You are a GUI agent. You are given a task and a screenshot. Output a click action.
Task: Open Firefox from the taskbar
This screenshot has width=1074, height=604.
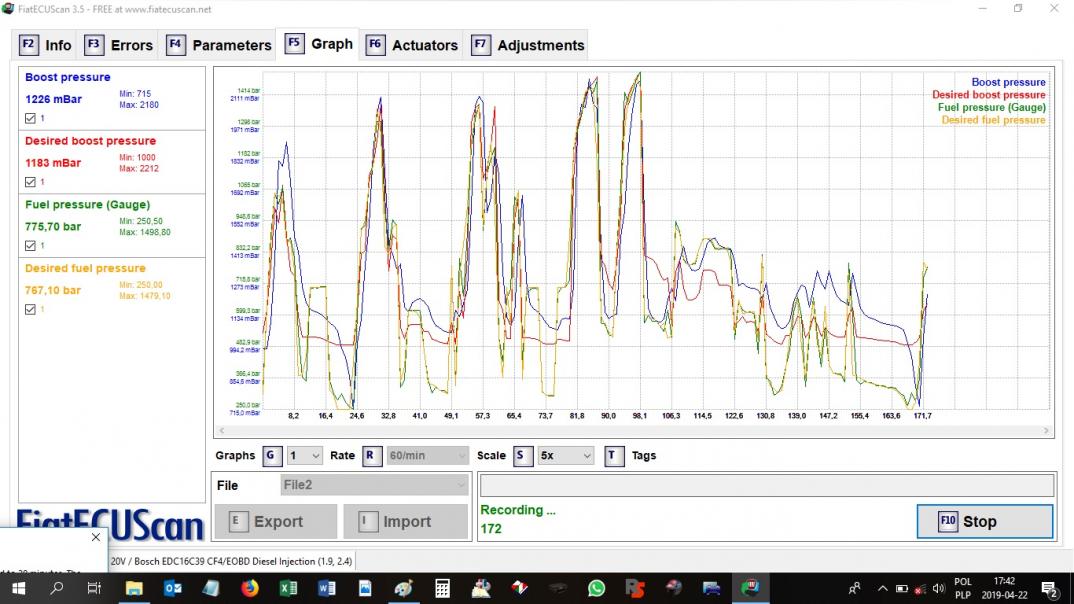tap(249, 588)
